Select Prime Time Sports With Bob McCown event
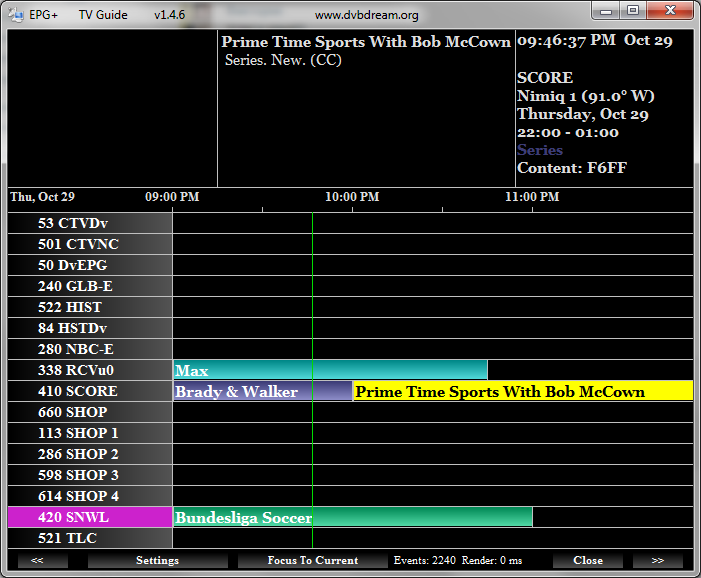Viewport: 701px width, 578px height. point(523,391)
